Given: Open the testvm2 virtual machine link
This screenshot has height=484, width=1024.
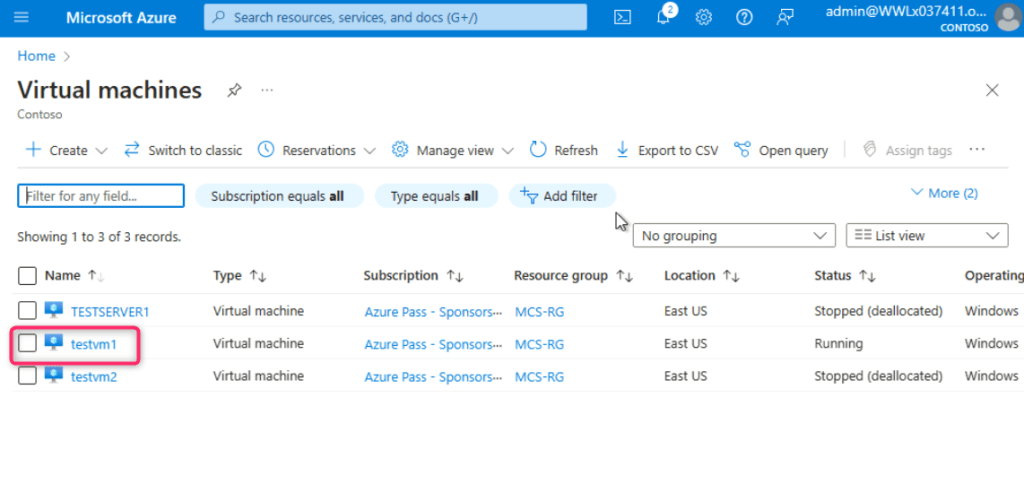Looking at the screenshot, I should pyautogui.click(x=94, y=376).
